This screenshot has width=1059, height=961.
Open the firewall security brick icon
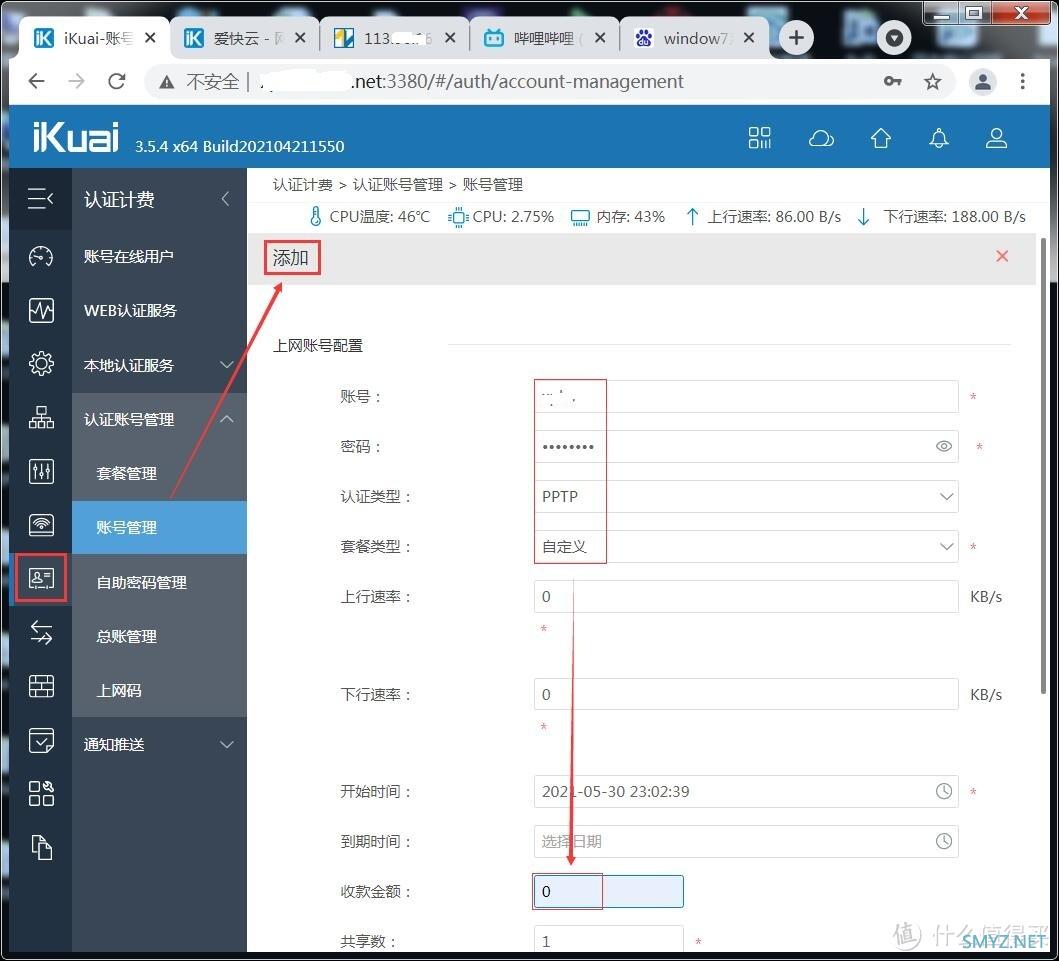(41, 686)
